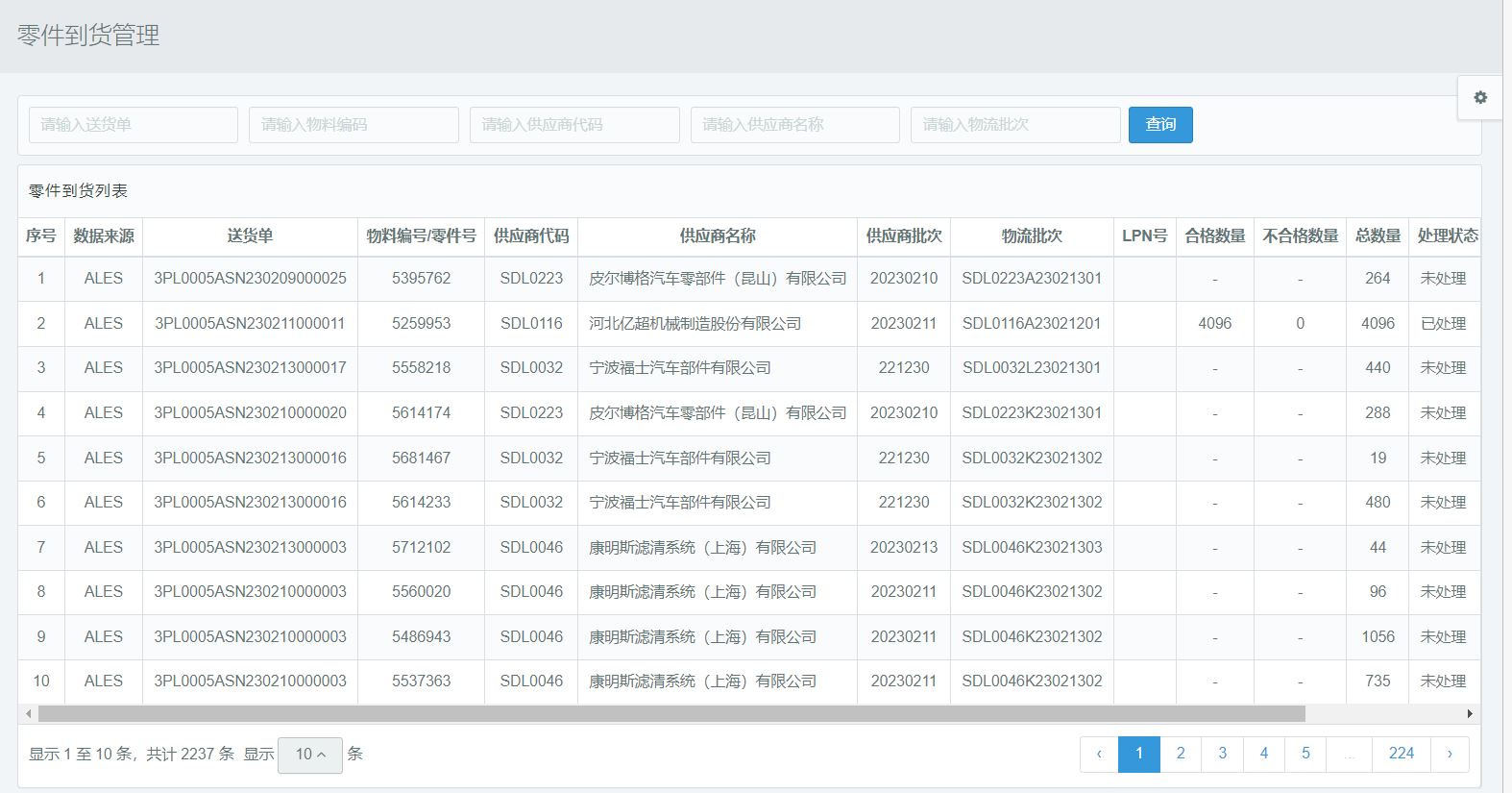The width and height of the screenshot is (1512, 793).
Task: Focus the 请输入供应商名称 input field
Action: point(795,125)
